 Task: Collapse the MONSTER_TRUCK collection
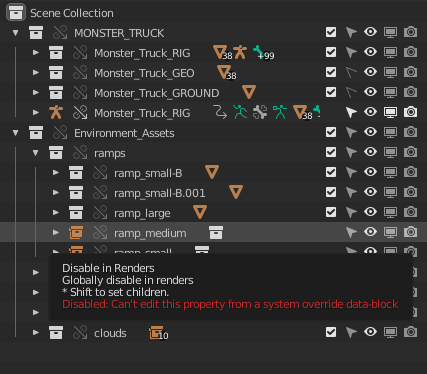point(15,33)
